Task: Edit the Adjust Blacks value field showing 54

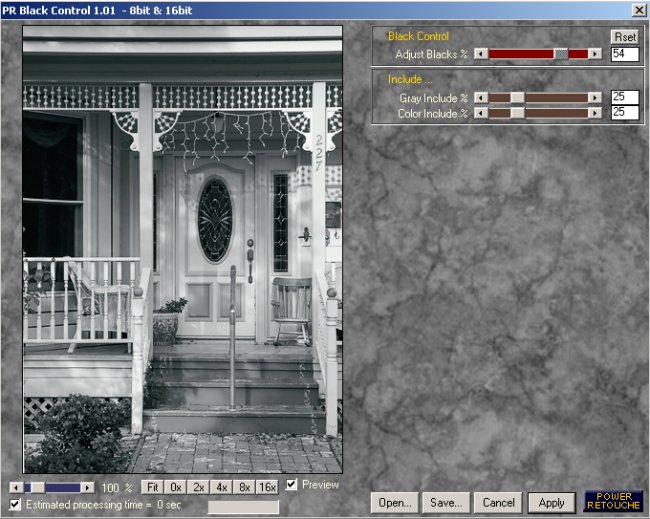Action: click(x=625, y=54)
